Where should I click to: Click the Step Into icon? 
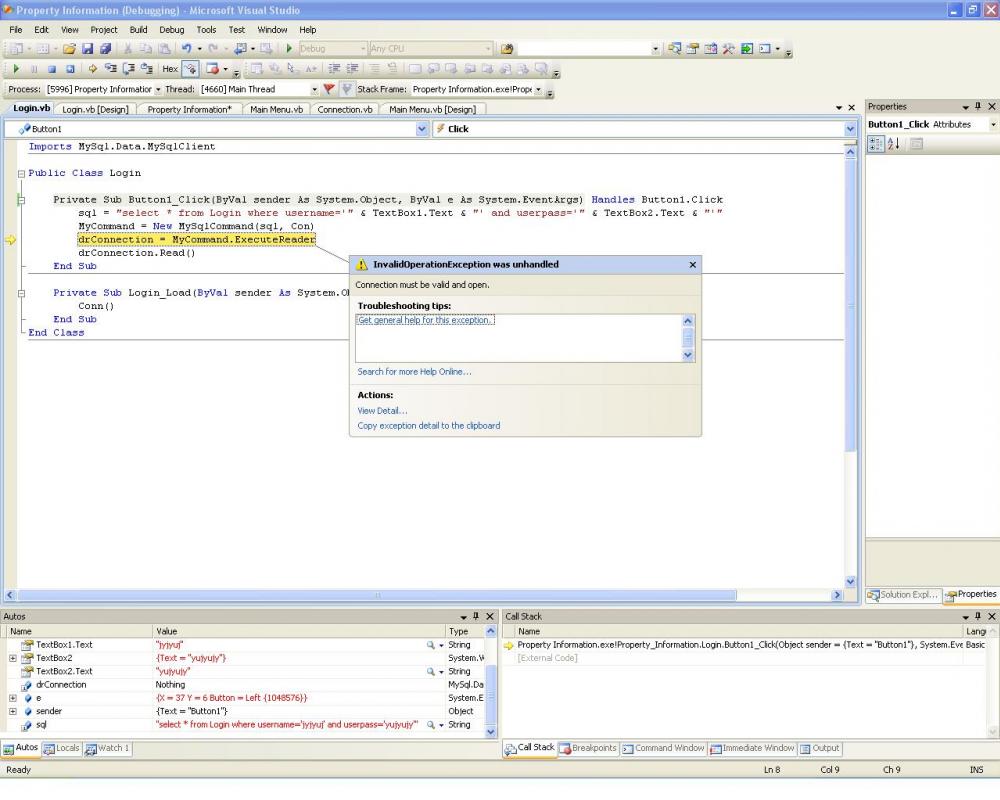(x=110, y=69)
